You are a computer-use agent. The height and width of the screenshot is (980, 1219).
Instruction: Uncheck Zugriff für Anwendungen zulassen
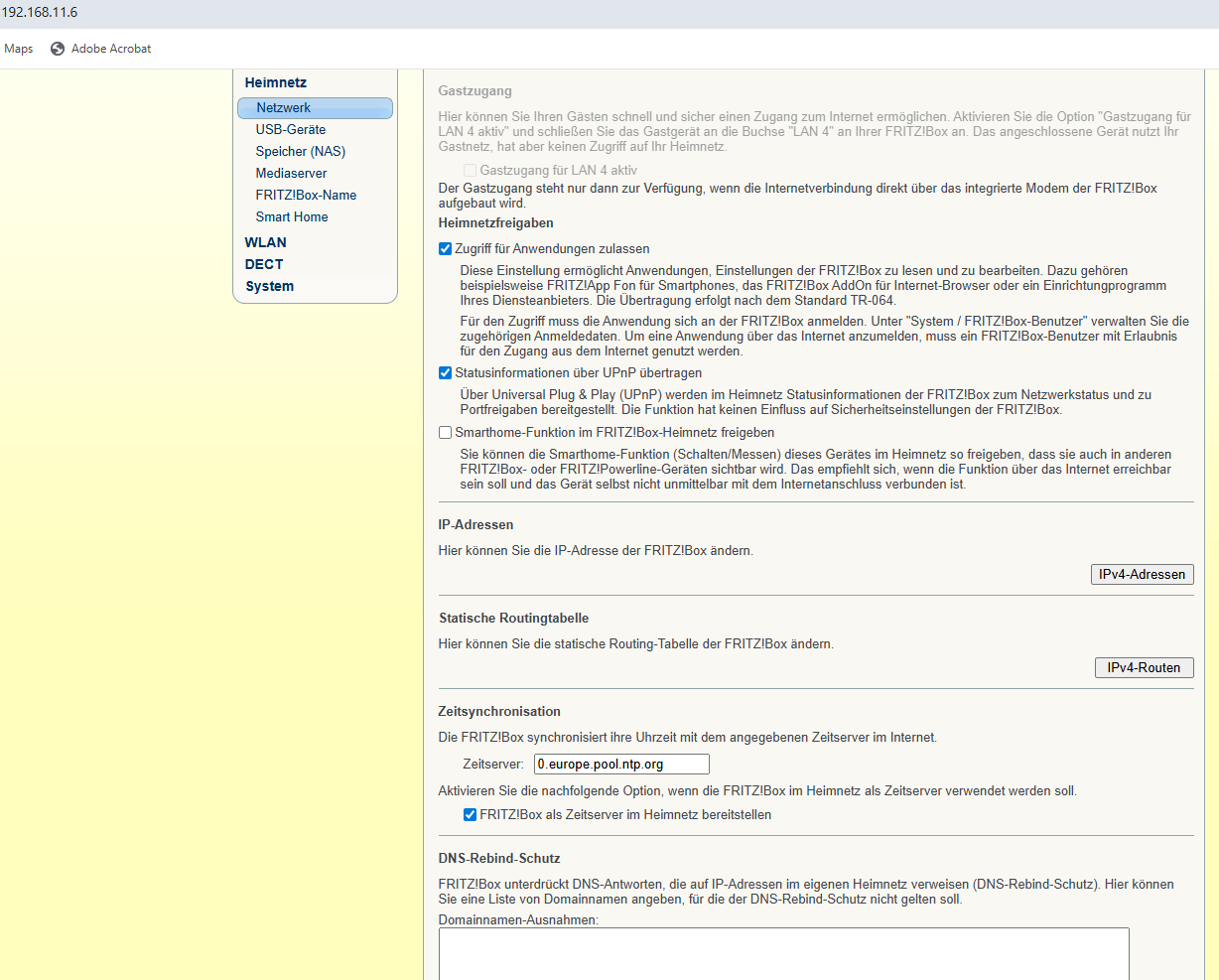(x=446, y=249)
